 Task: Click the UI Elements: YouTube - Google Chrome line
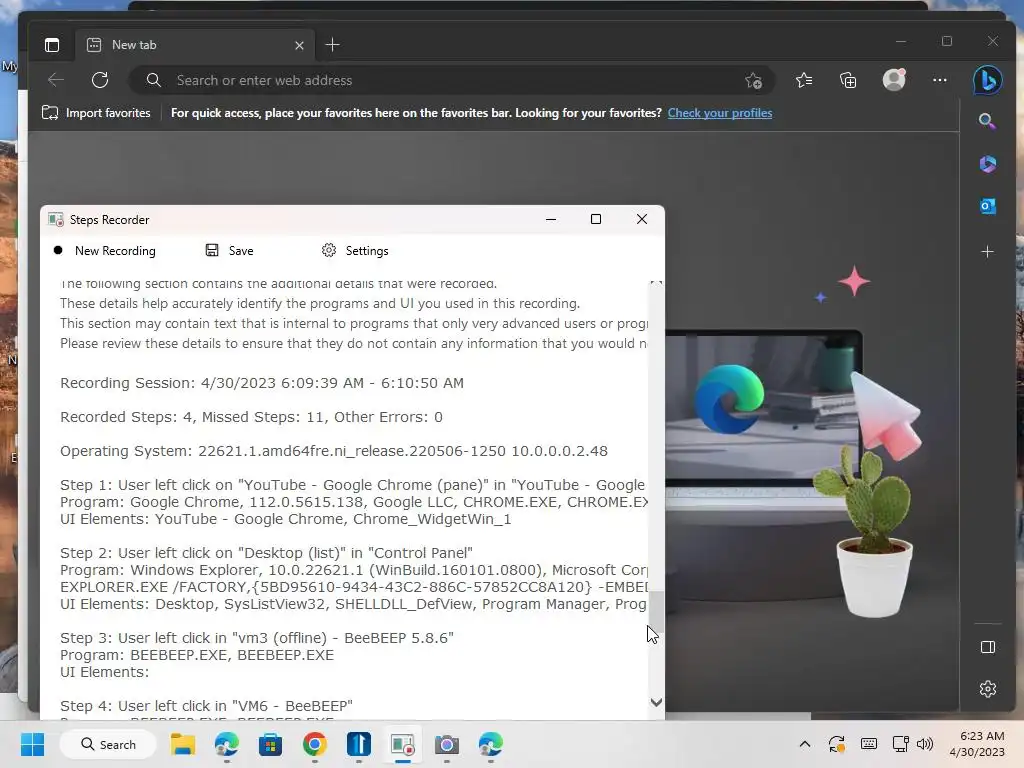(x=285, y=519)
